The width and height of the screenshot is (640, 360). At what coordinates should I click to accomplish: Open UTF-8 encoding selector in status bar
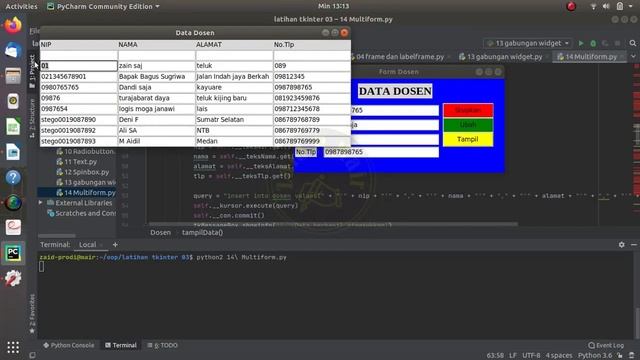pyautogui.click(x=531, y=356)
